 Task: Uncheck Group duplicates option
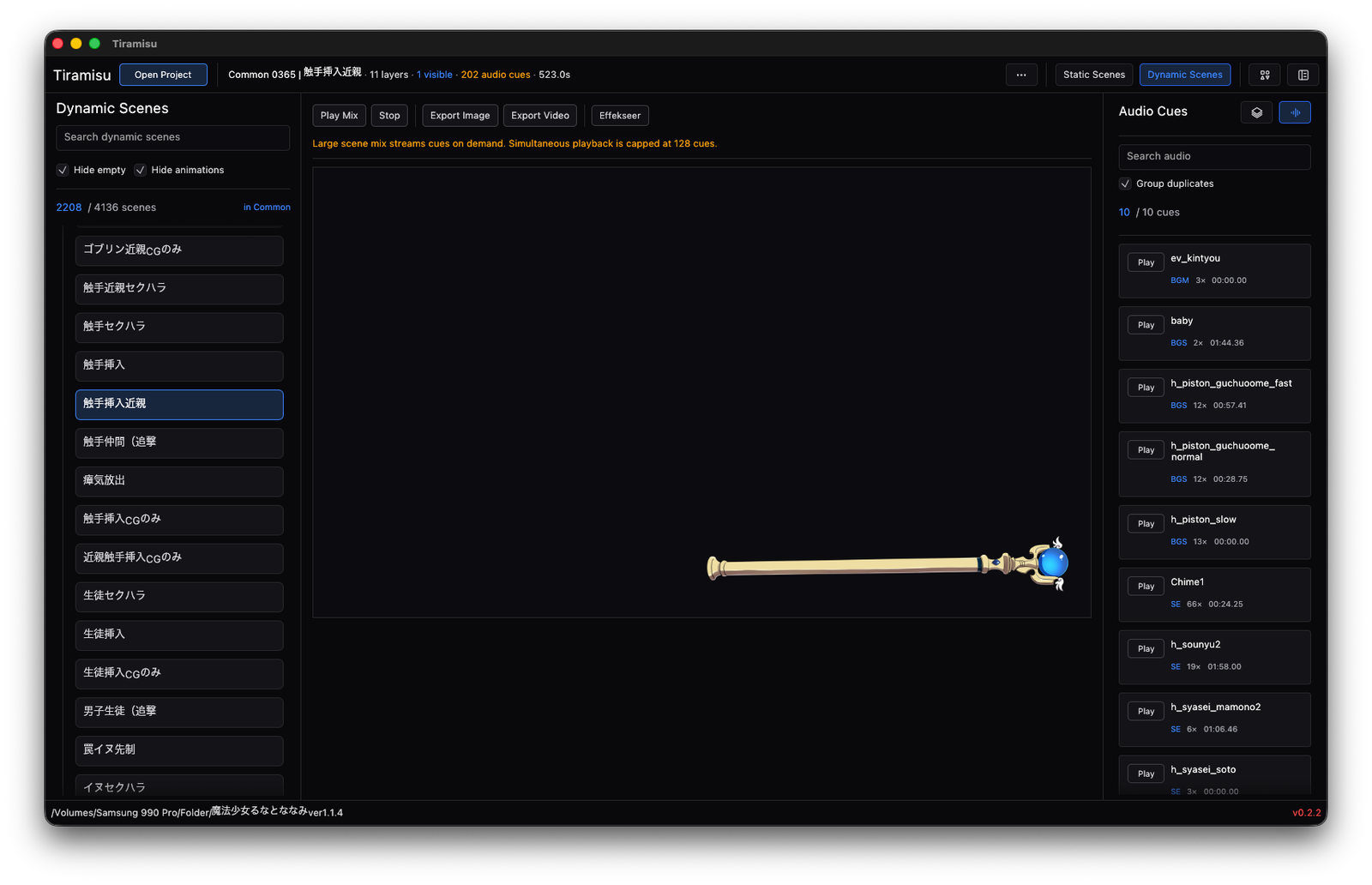pos(1125,184)
